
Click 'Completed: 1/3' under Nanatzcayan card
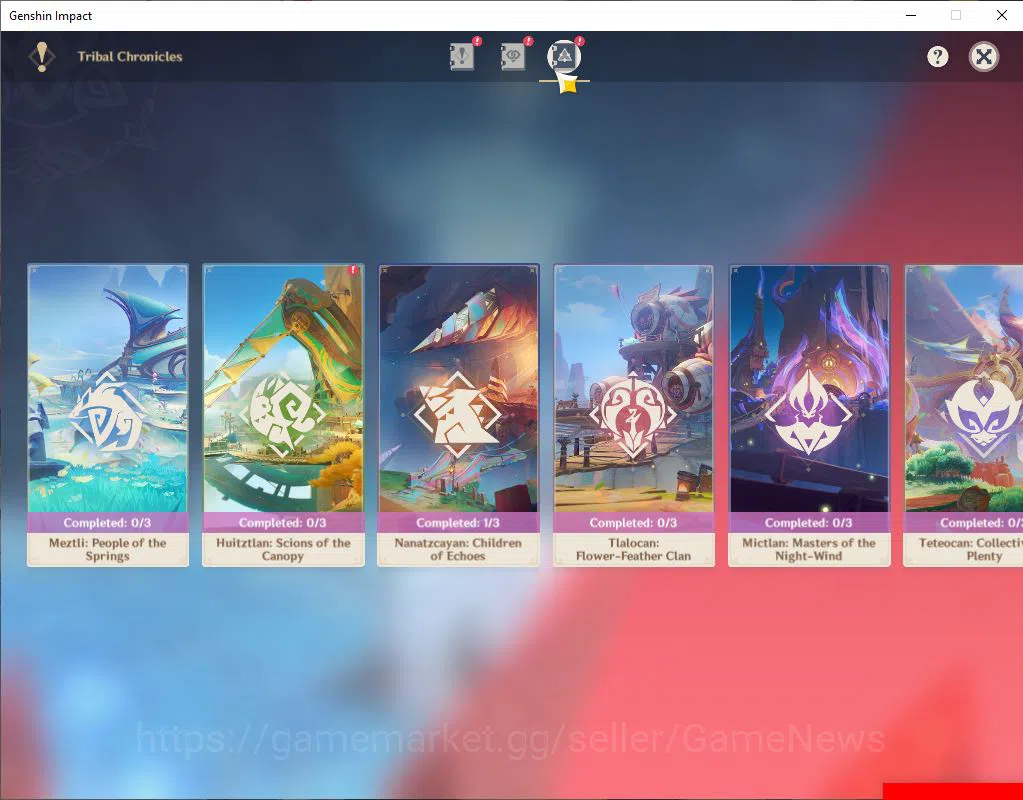point(458,523)
